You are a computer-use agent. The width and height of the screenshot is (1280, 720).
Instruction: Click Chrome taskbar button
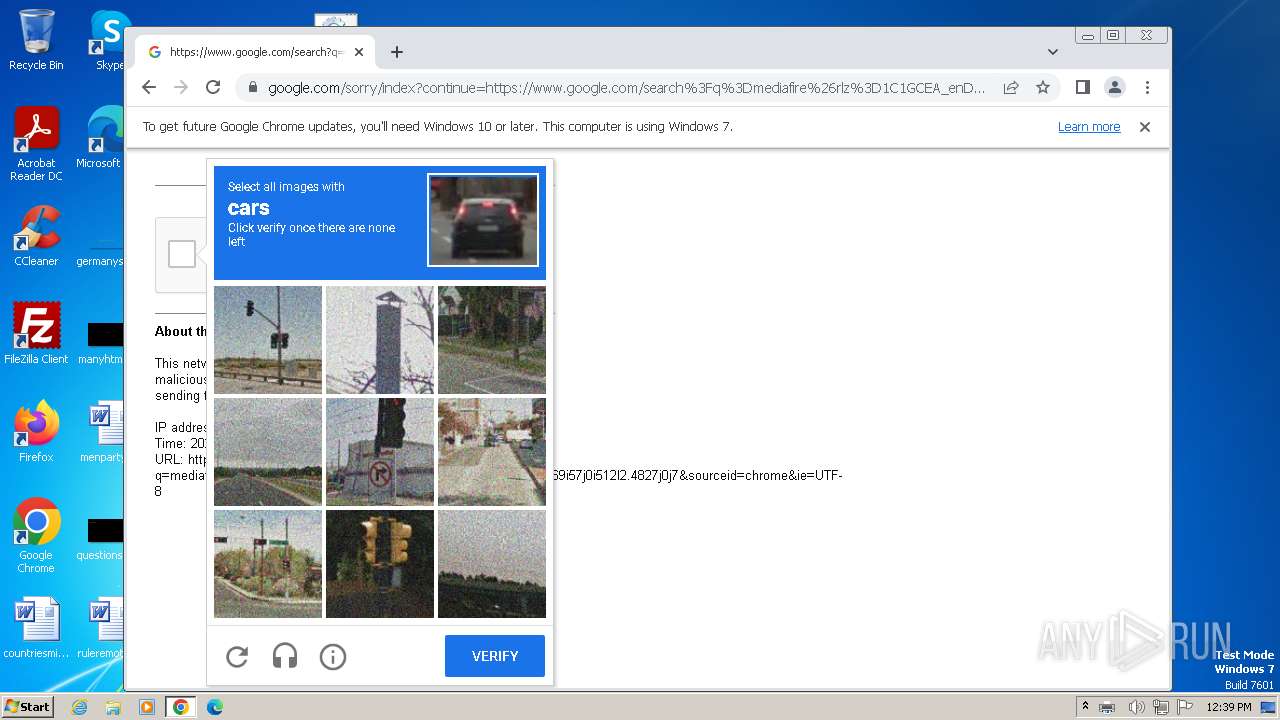point(180,707)
